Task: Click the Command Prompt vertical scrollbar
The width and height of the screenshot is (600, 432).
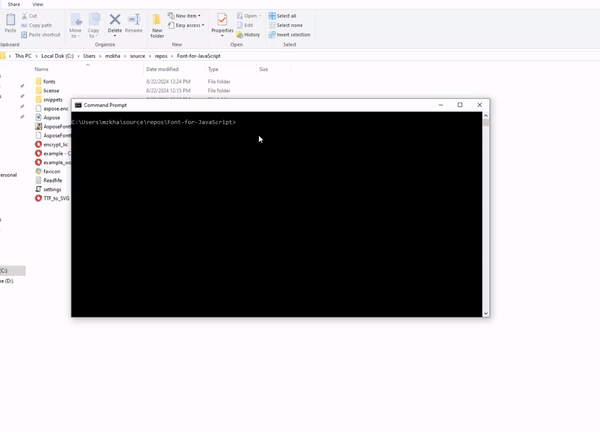Action: pos(486,200)
